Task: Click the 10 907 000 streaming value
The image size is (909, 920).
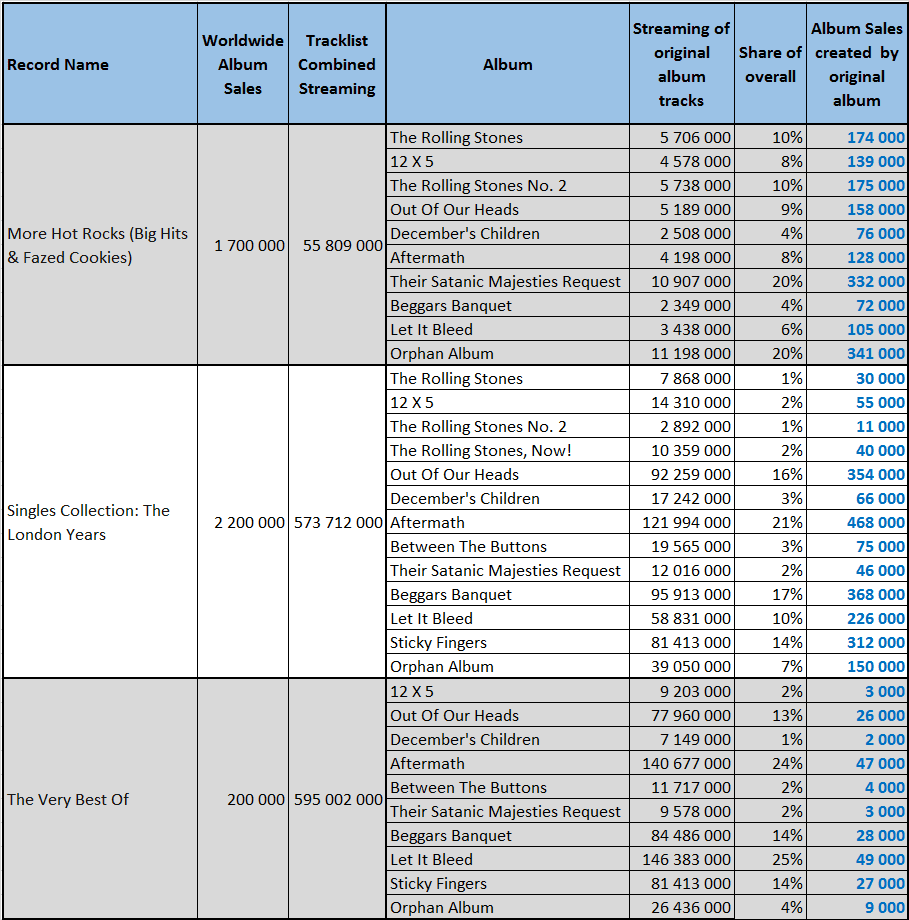Action: point(691,282)
